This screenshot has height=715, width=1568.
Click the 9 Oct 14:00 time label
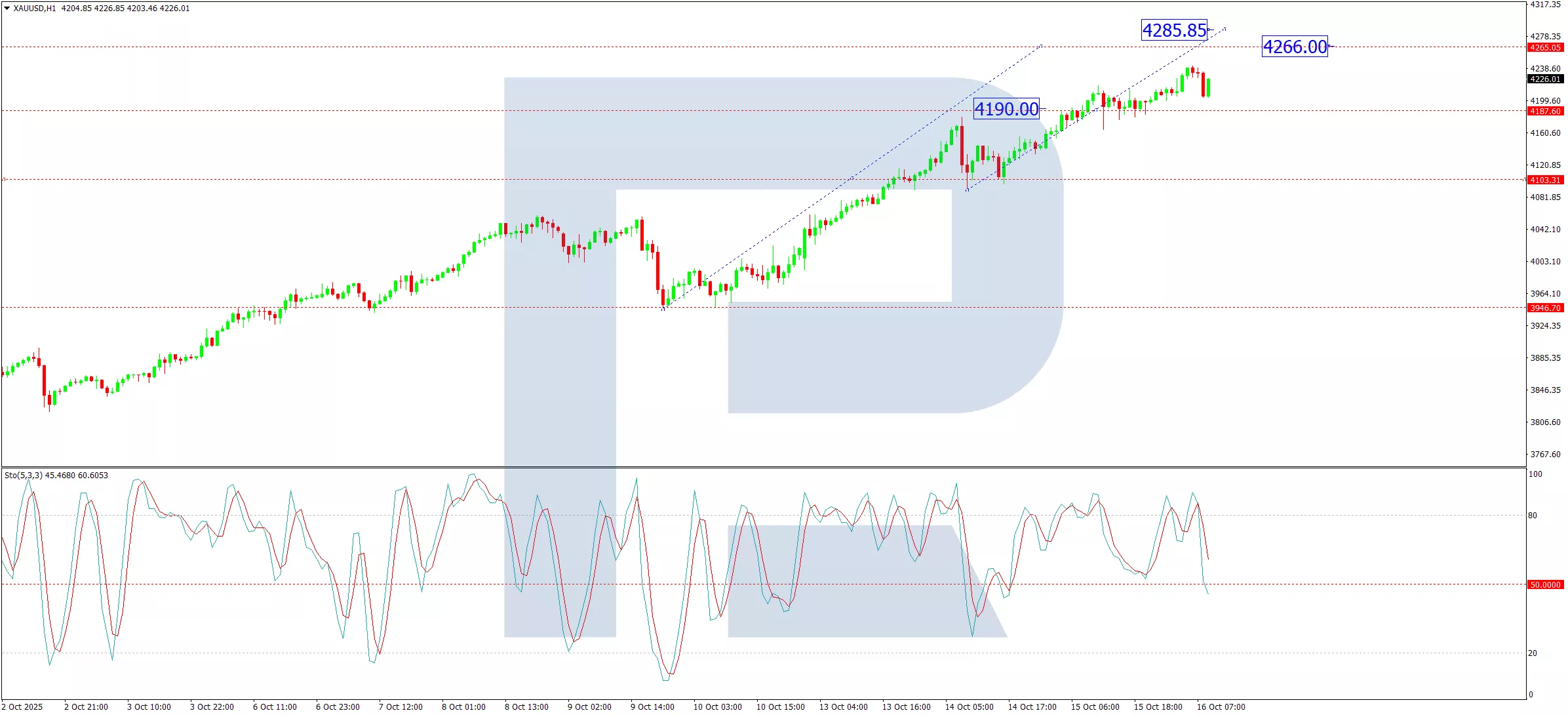[652, 707]
